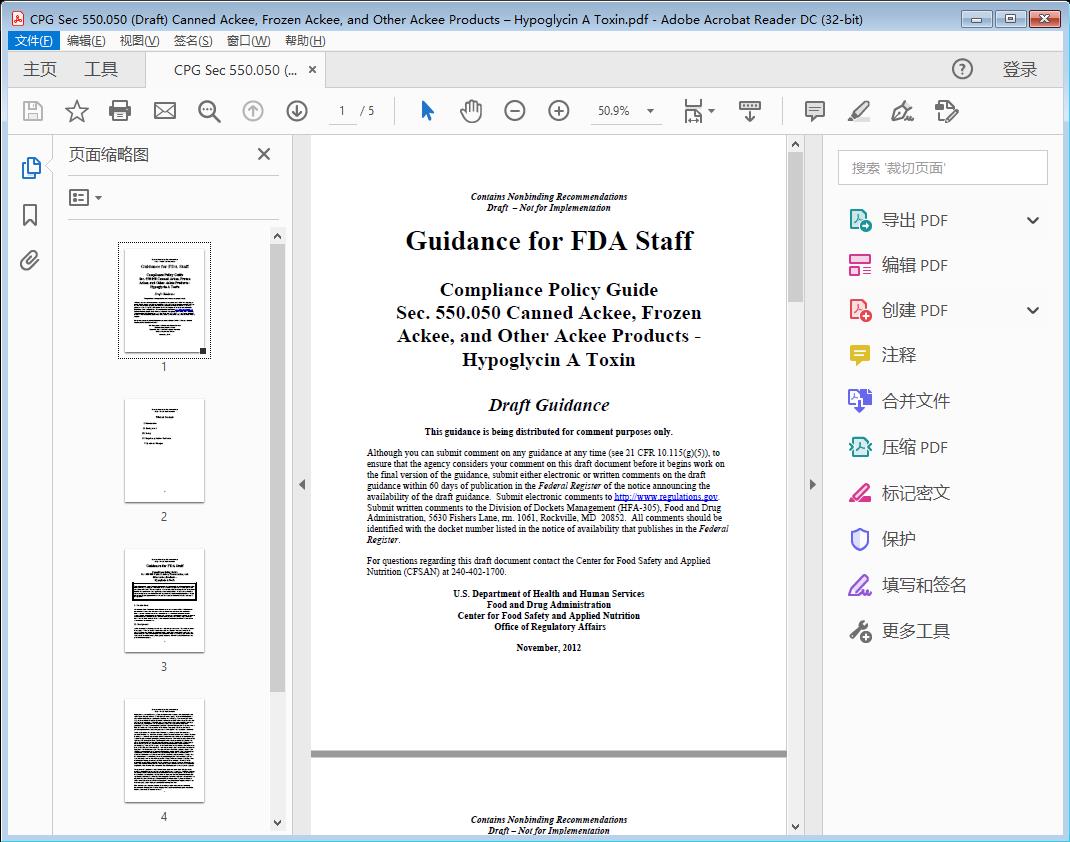Screen dimensions: 1070x842
Task: Open the 文件(F) menu
Action: tap(34, 40)
